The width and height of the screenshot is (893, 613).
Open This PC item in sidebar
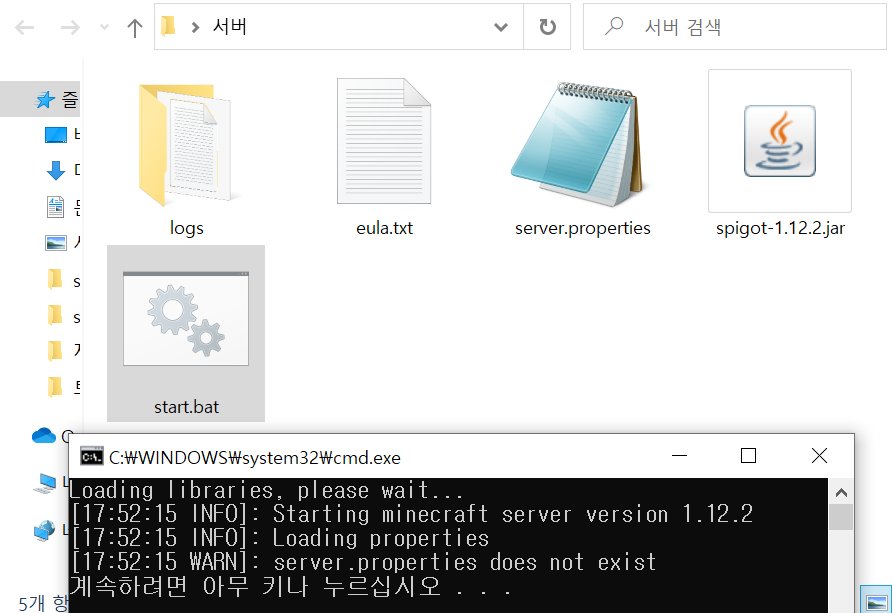tap(44, 483)
